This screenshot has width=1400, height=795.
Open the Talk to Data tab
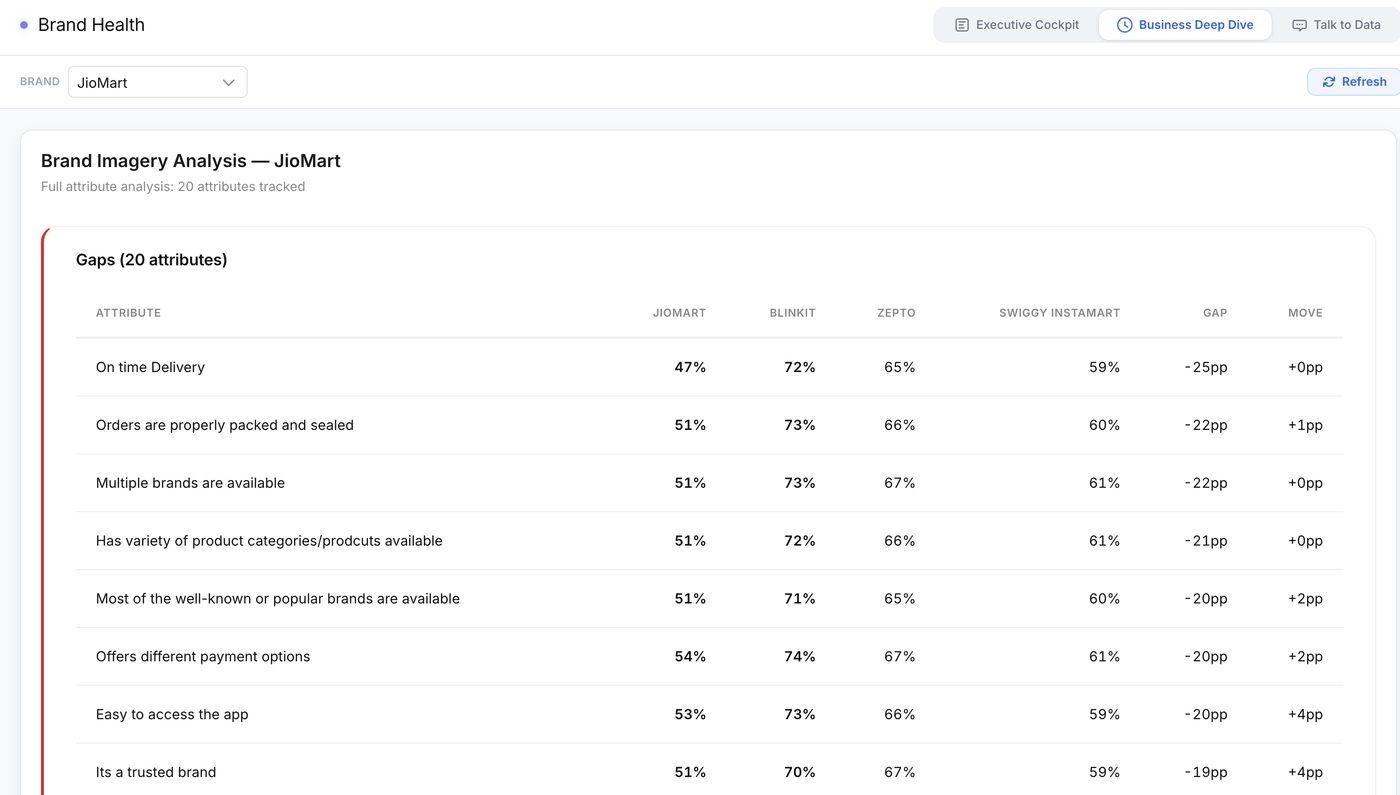click(1336, 25)
